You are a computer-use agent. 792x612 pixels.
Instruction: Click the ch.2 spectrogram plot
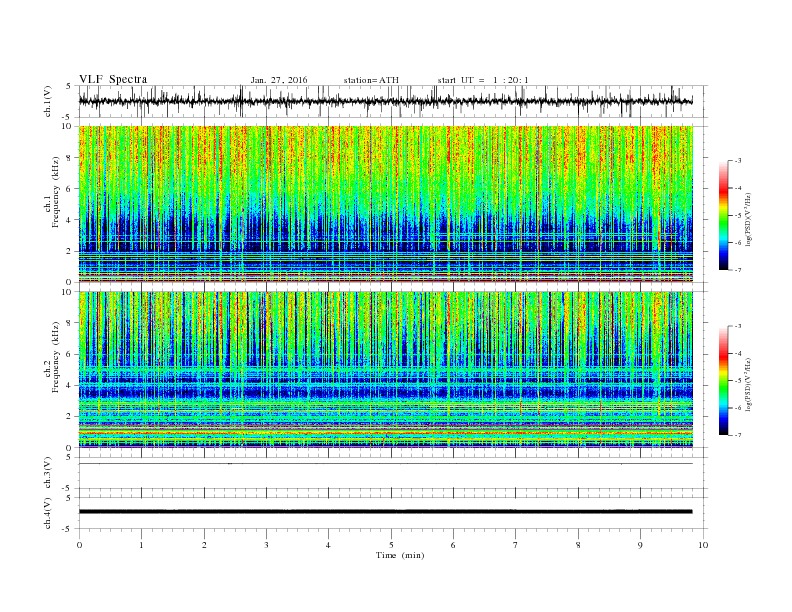[x=385, y=370]
